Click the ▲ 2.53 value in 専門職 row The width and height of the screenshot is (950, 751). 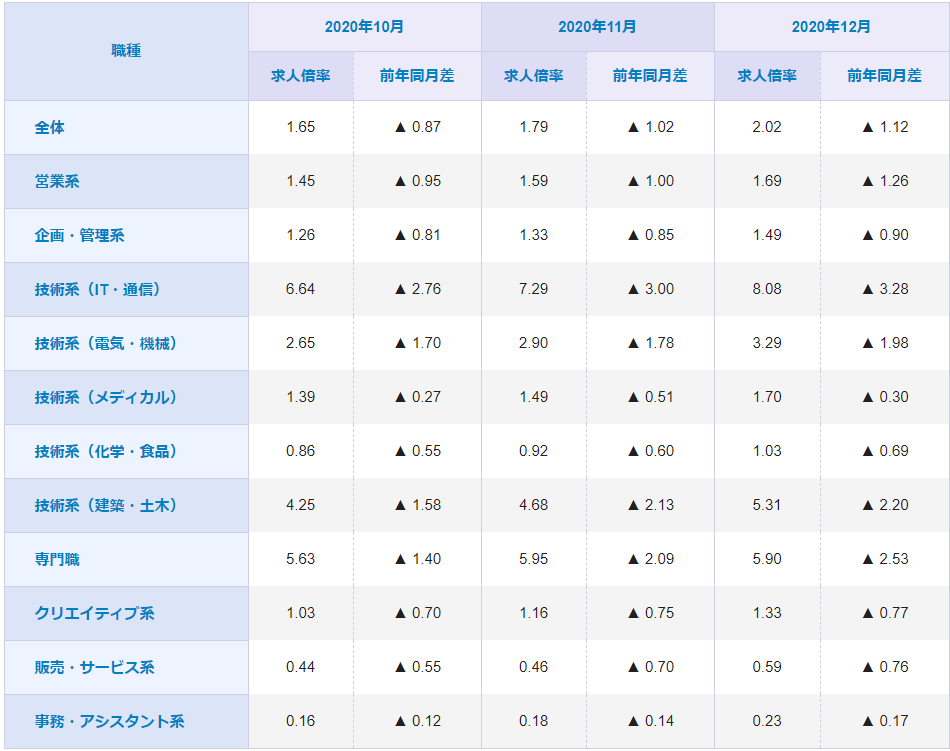(x=885, y=558)
